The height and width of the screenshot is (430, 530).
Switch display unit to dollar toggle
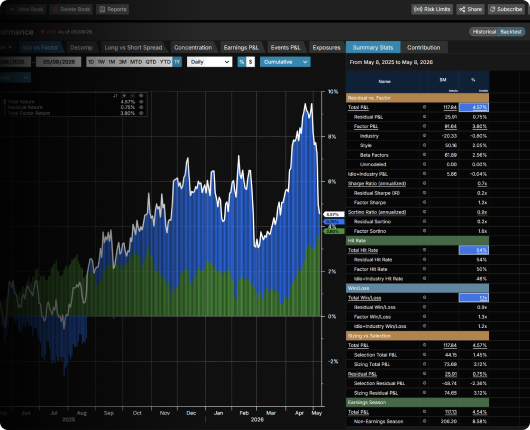point(250,62)
